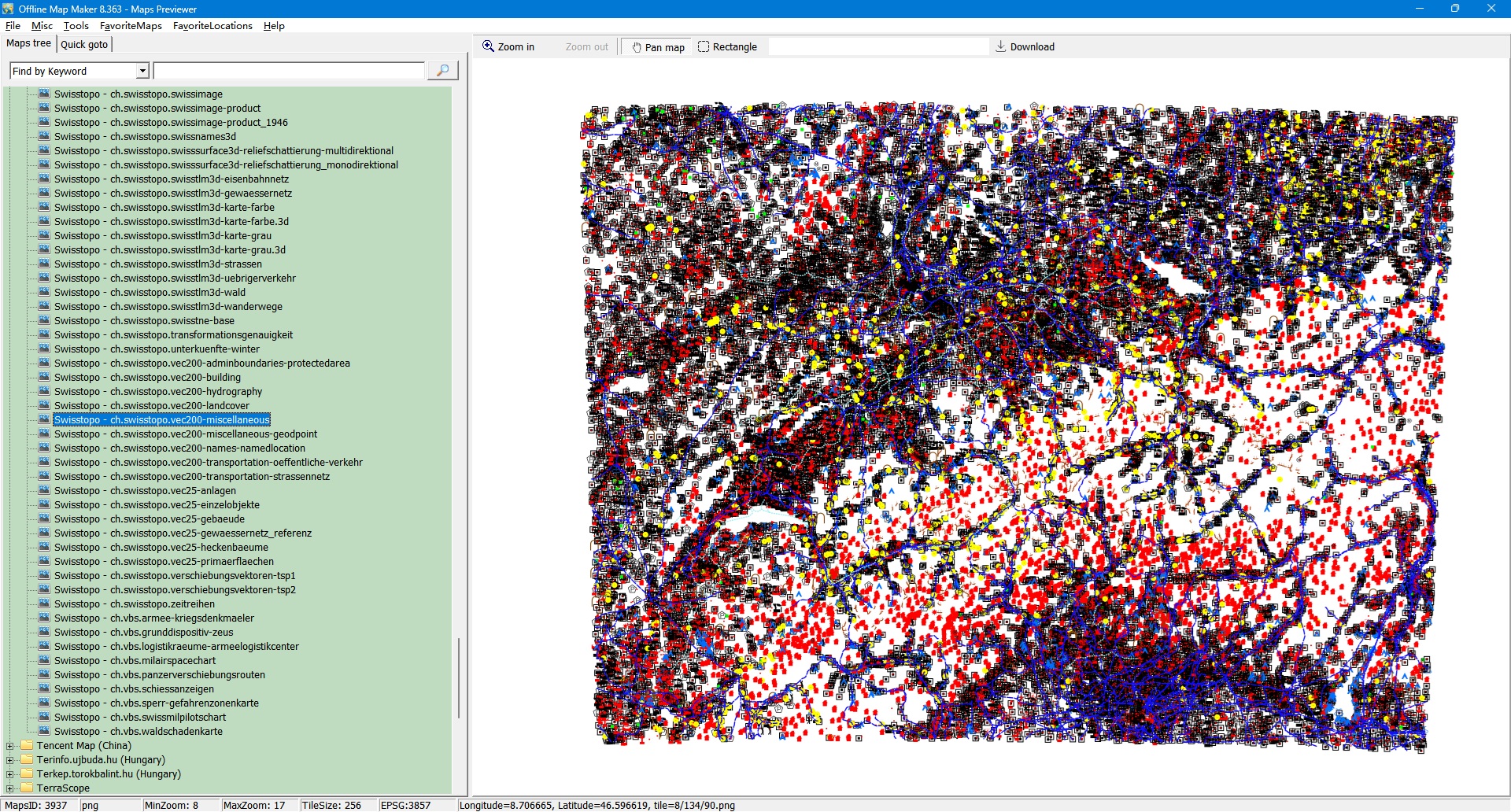Switch to the Quick goto tab

pyautogui.click(x=84, y=44)
